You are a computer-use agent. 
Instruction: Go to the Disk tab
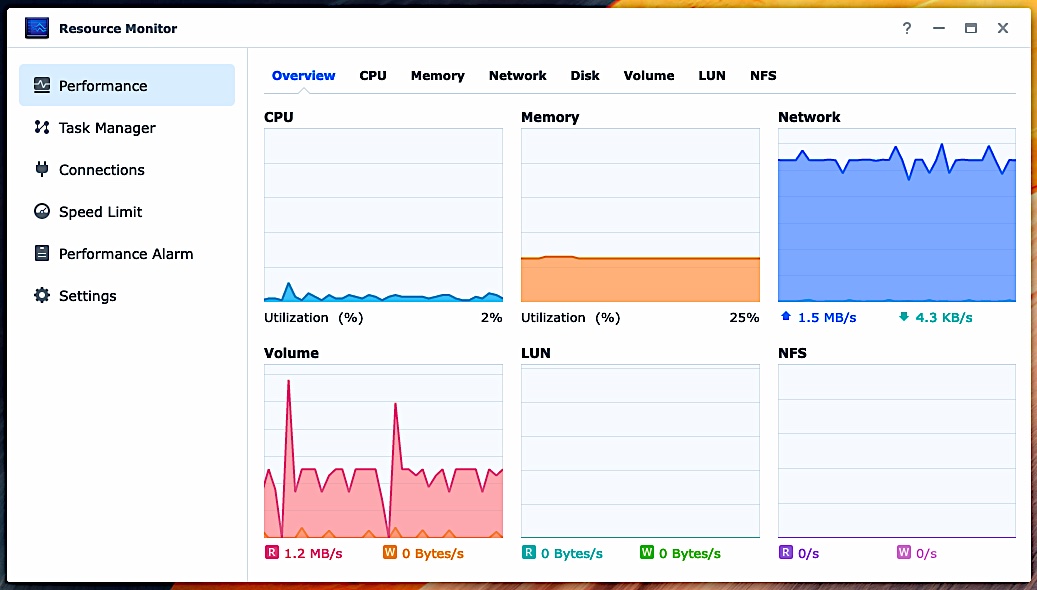coord(585,76)
